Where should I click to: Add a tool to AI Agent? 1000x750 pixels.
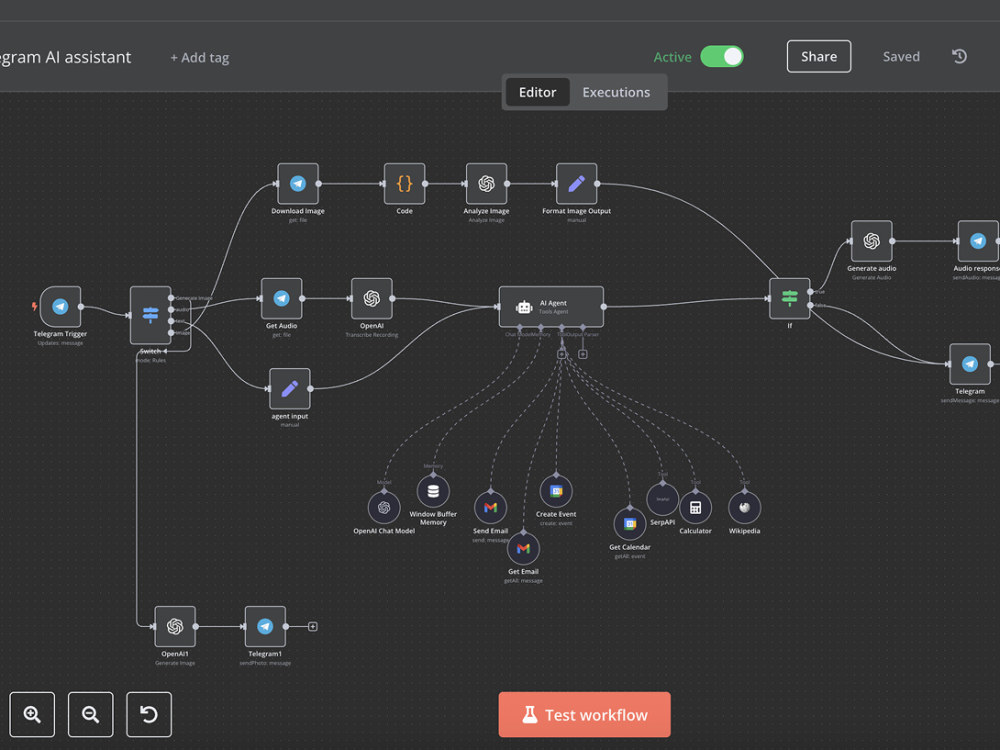pyautogui.click(x=562, y=354)
